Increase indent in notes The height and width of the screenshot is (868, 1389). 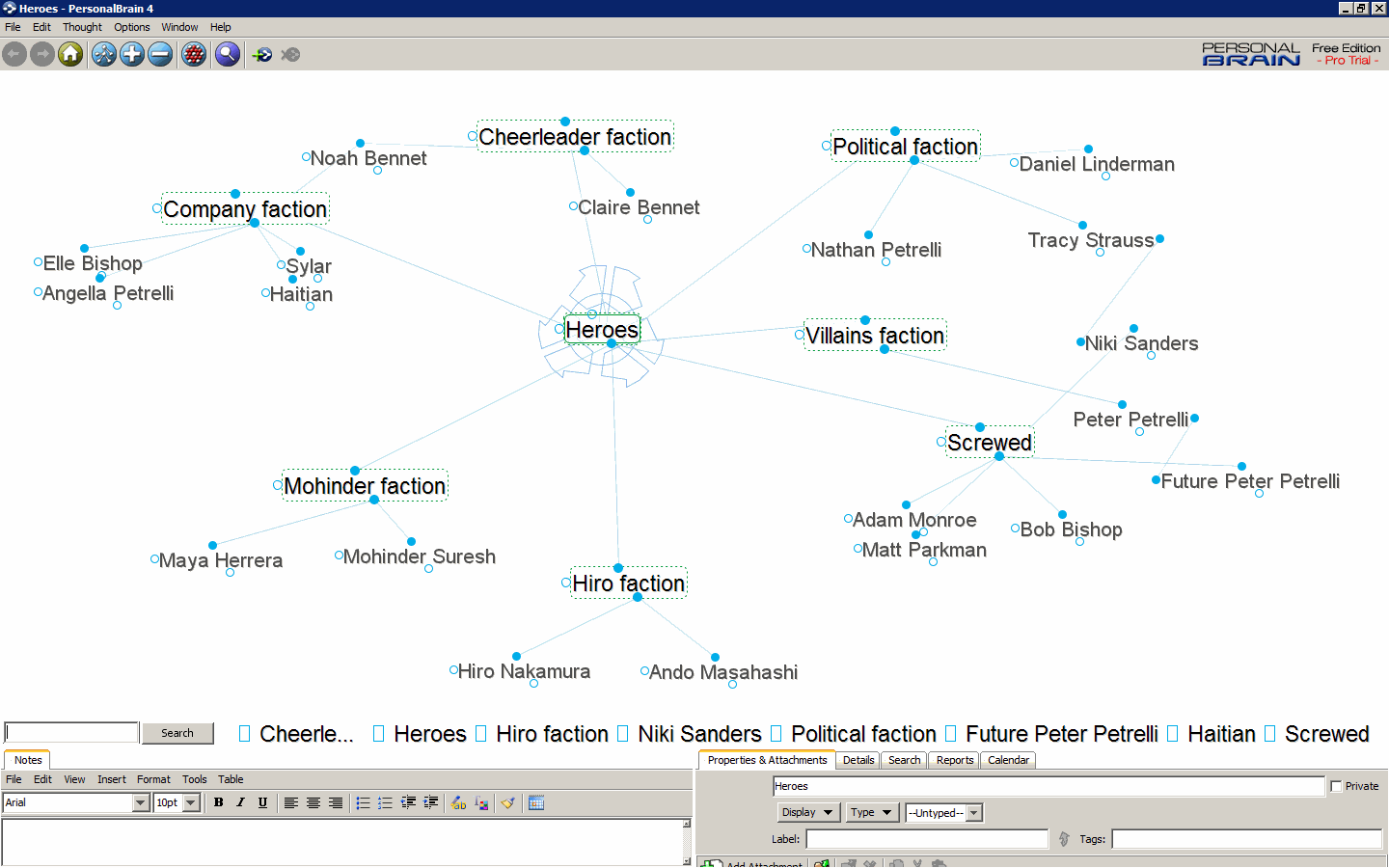[430, 802]
